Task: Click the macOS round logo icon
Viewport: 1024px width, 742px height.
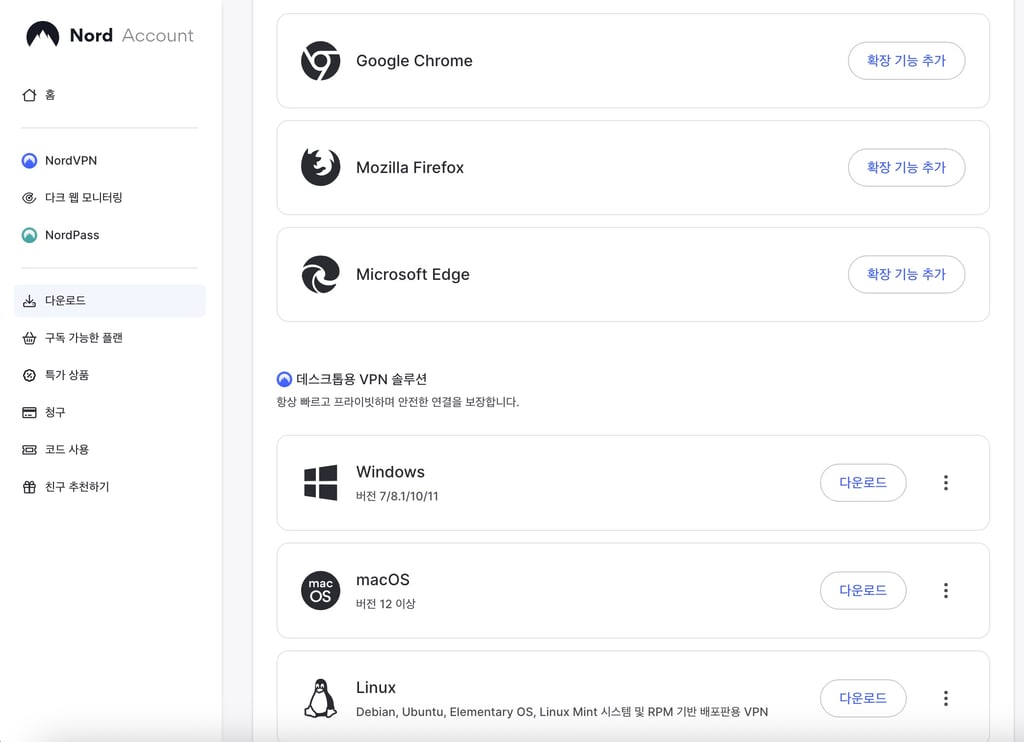Action: point(321,590)
